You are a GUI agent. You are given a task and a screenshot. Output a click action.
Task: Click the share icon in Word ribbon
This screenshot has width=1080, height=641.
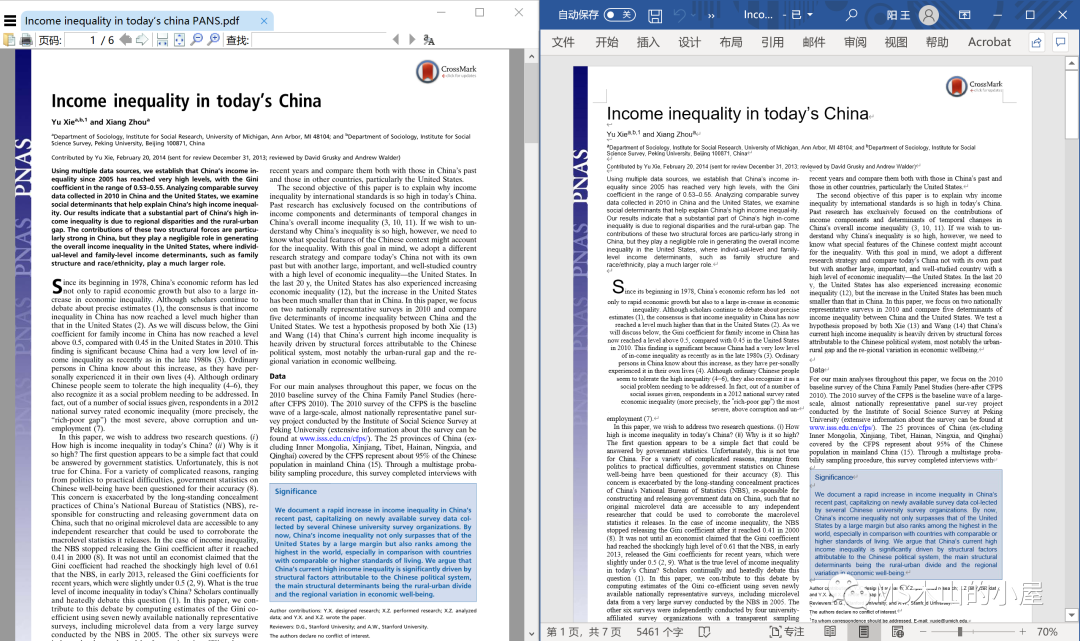(1036, 43)
